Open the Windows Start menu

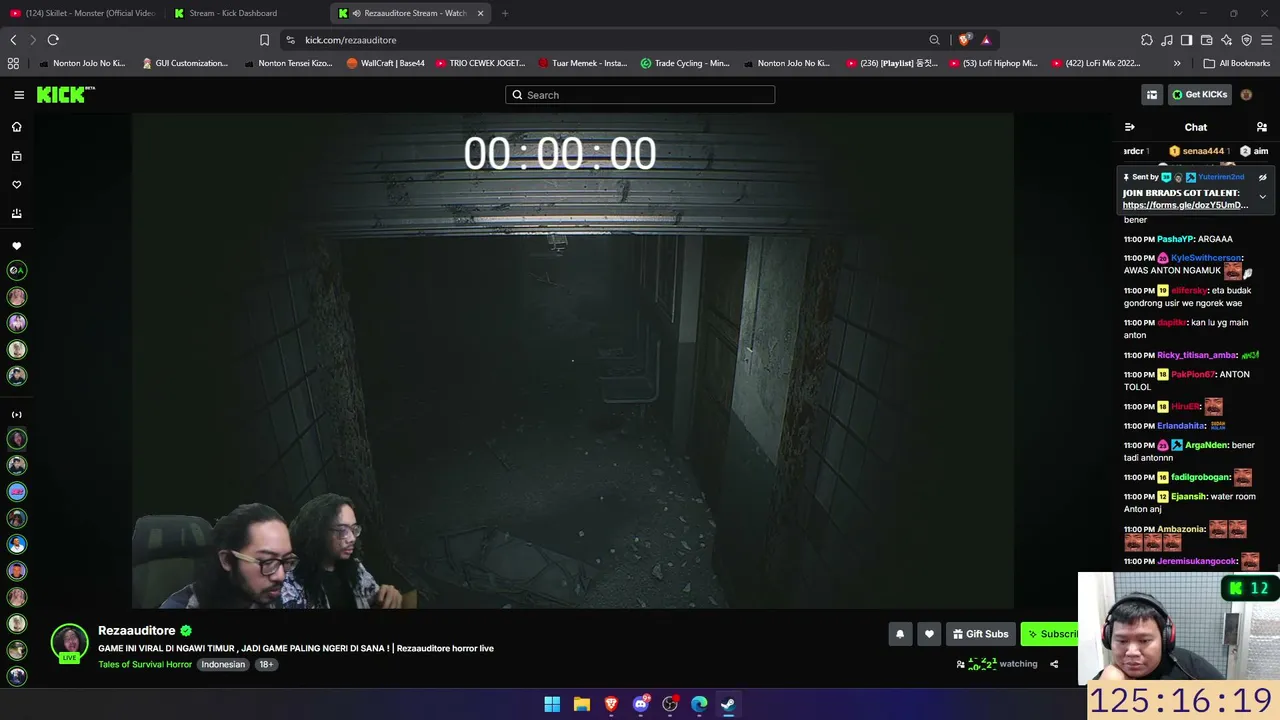(x=552, y=704)
